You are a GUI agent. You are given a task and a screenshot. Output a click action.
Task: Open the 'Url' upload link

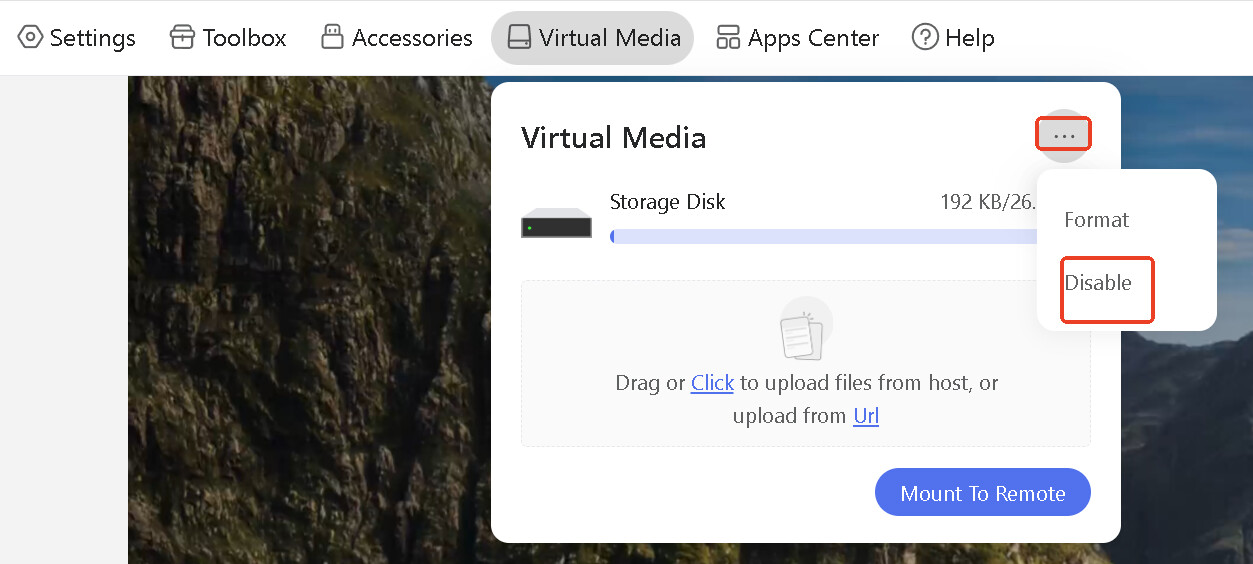(x=866, y=416)
